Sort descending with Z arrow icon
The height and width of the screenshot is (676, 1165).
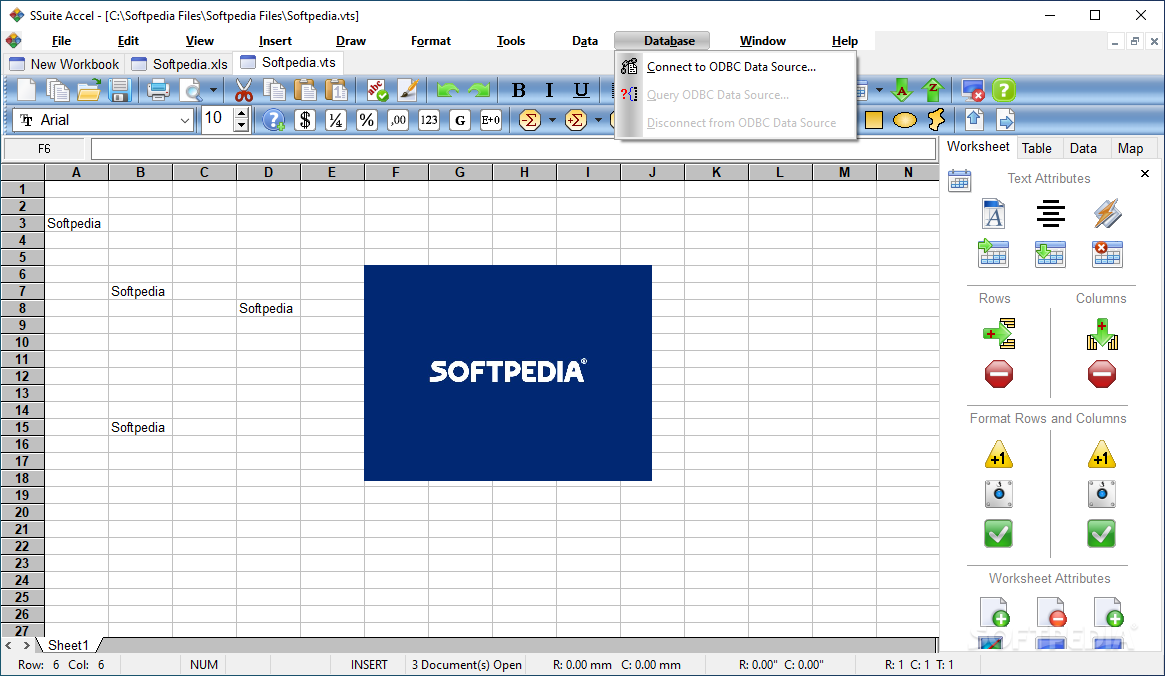[933, 91]
